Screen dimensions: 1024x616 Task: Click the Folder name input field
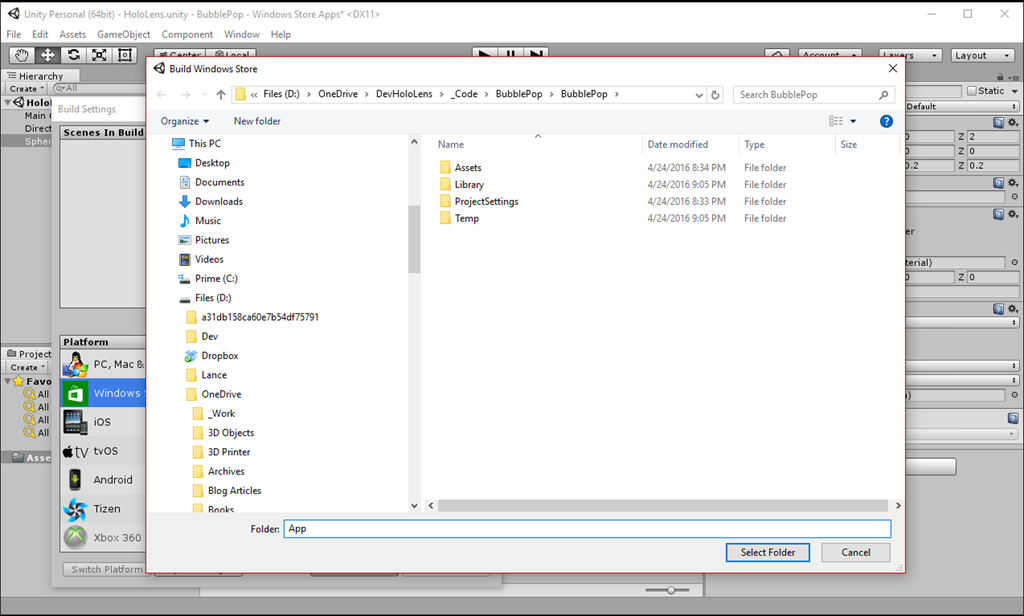(587, 529)
